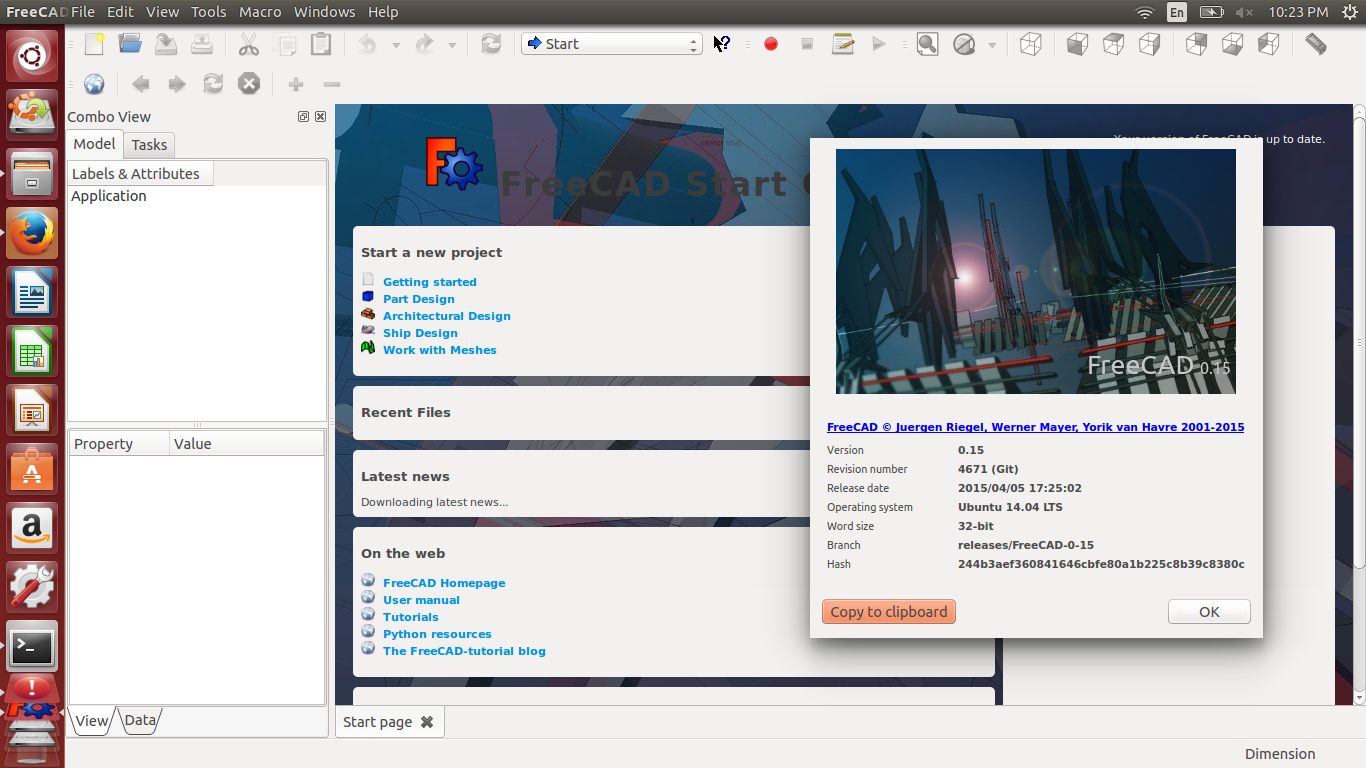Open the Macro menu

(x=259, y=12)
